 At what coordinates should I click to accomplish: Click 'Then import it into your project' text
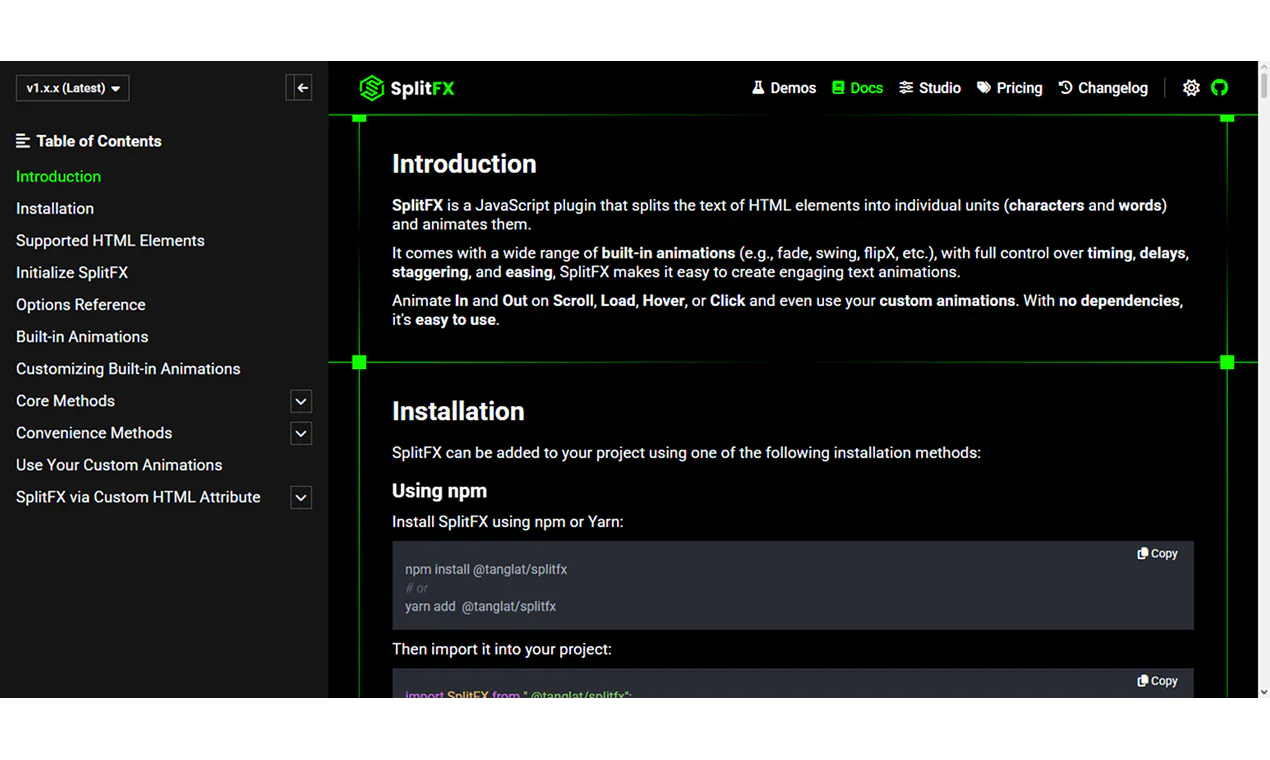click(x=502, y=649)
